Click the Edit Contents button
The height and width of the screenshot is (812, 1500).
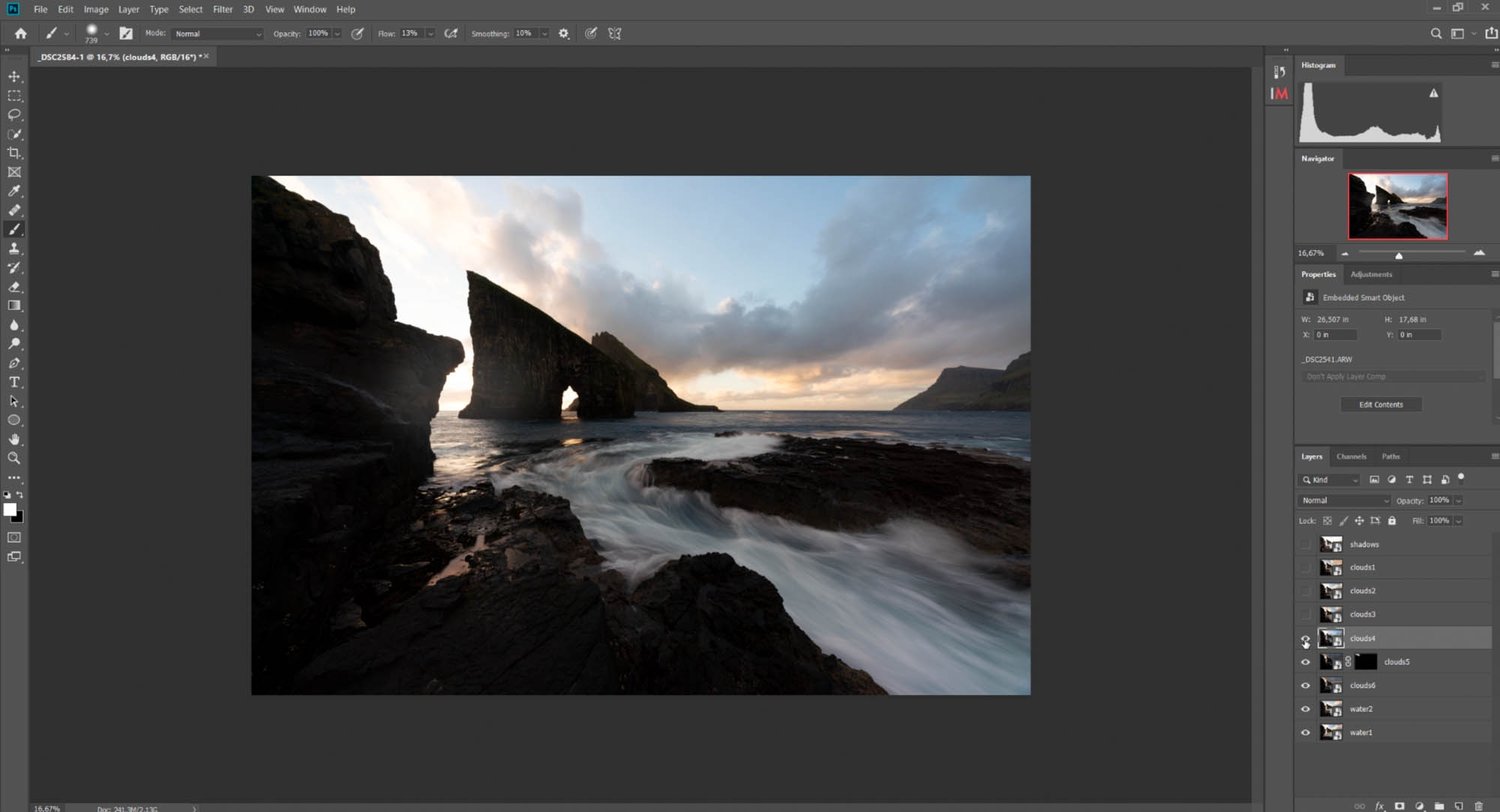(x=1380, y=404)
